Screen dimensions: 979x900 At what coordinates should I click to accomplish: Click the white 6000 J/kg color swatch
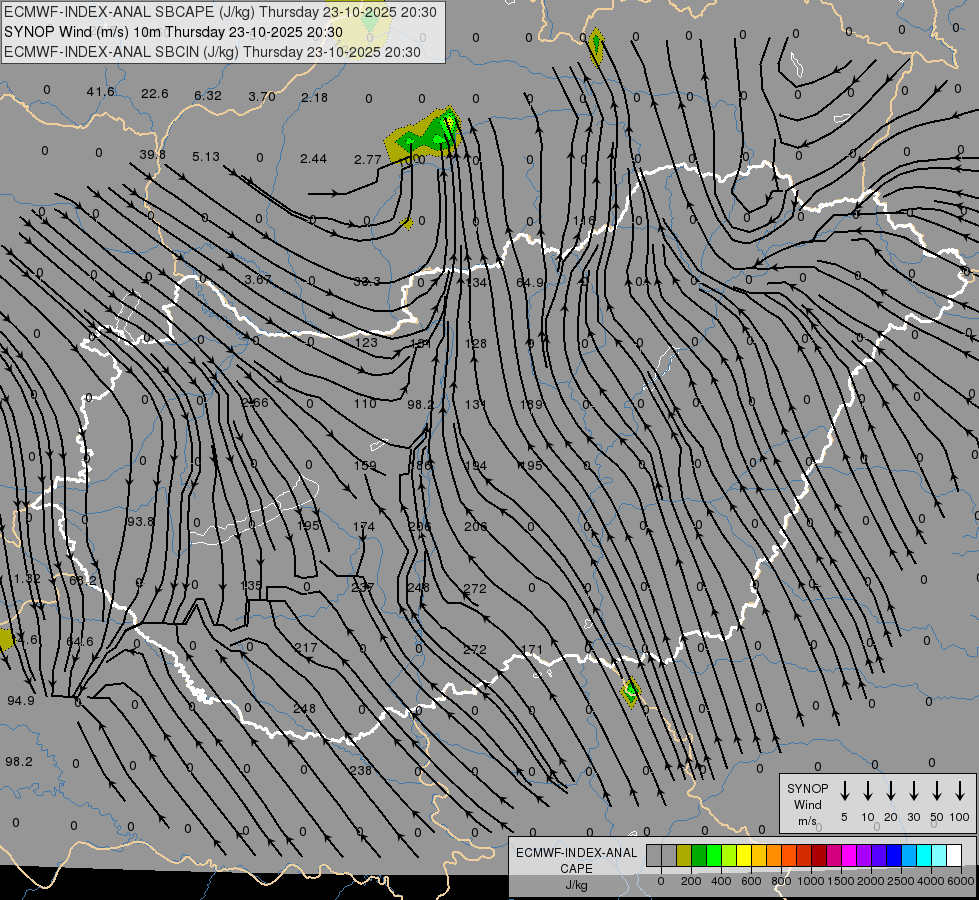(954, 855)
